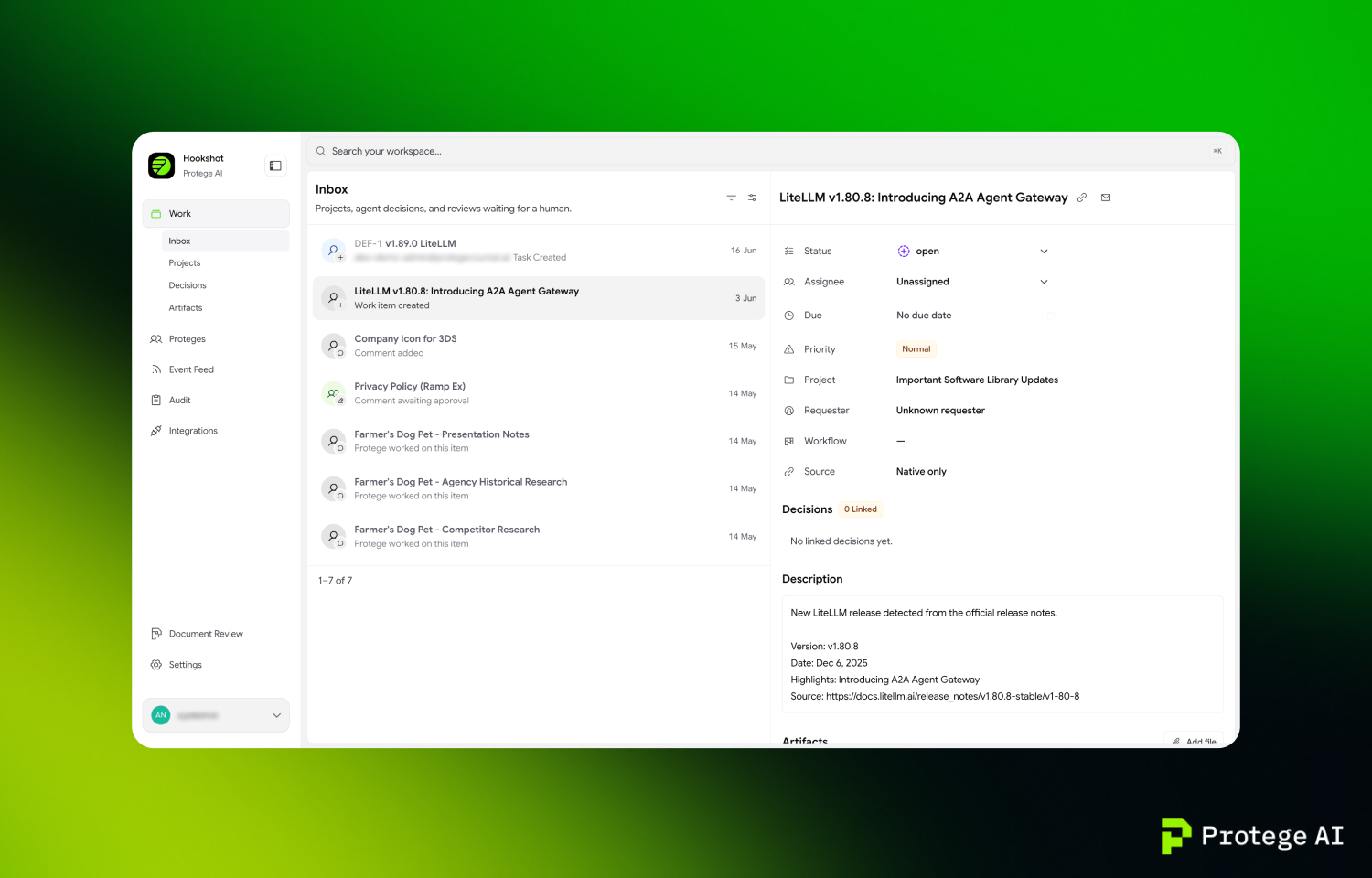Screen dimensions: 1372x878
Task: Click the Normal priority badge
Action: point(916,349)
